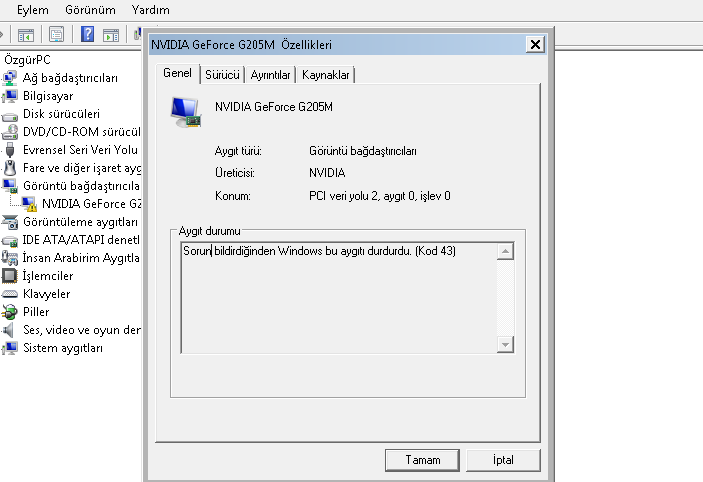Select the Klavyeler keyboard icon
703x482 pixels.
11,294
